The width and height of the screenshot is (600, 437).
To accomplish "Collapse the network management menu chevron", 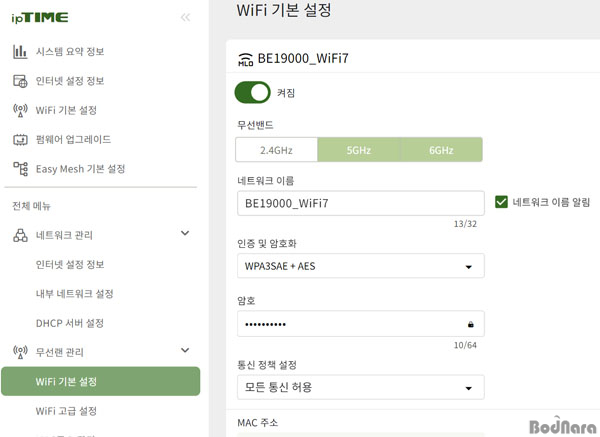I will [x=185, y=233].
